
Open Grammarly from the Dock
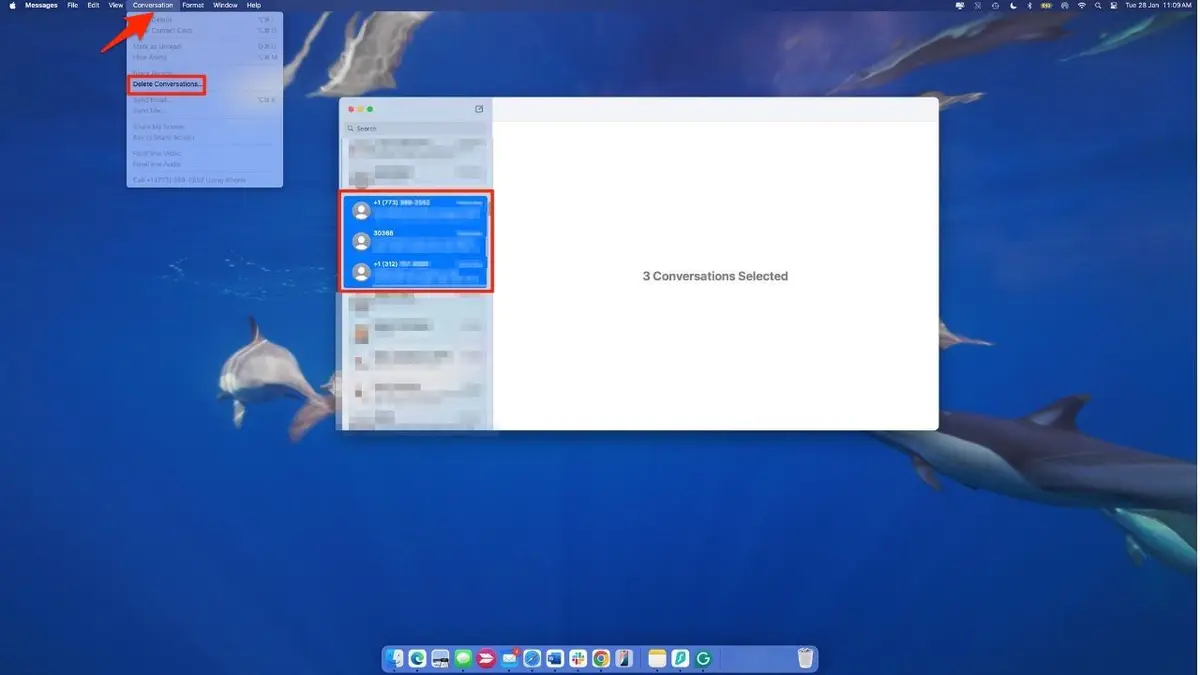[703, 658]
